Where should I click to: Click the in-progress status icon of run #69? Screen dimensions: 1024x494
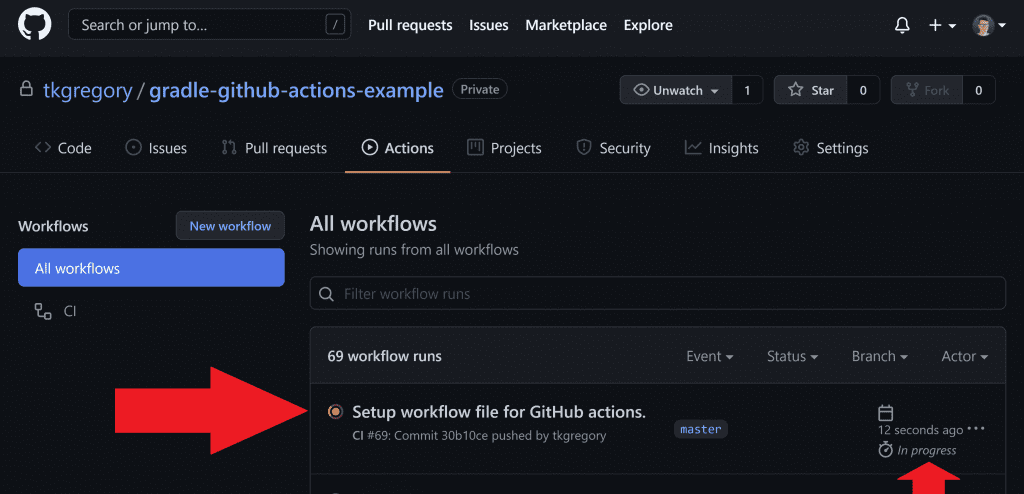[x=335, y=412]
